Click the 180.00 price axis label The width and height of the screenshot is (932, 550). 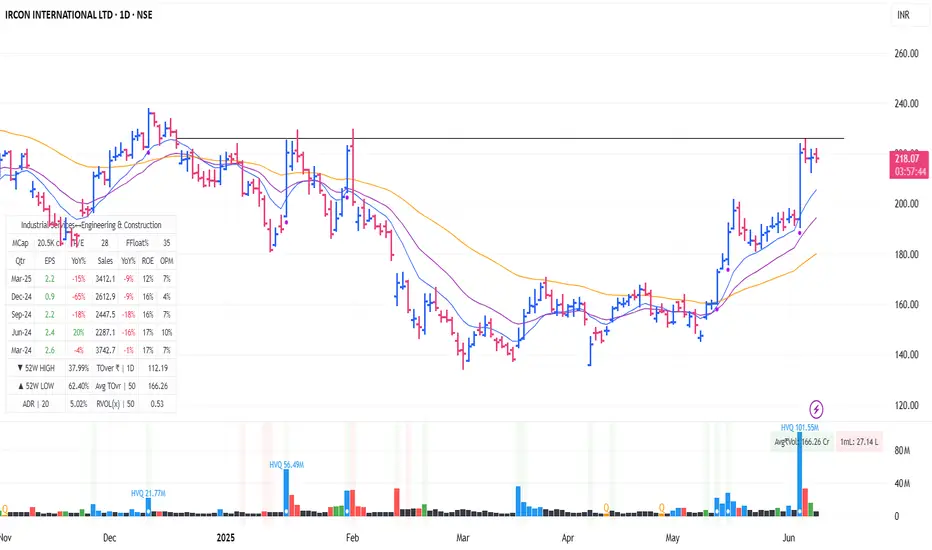906,254
